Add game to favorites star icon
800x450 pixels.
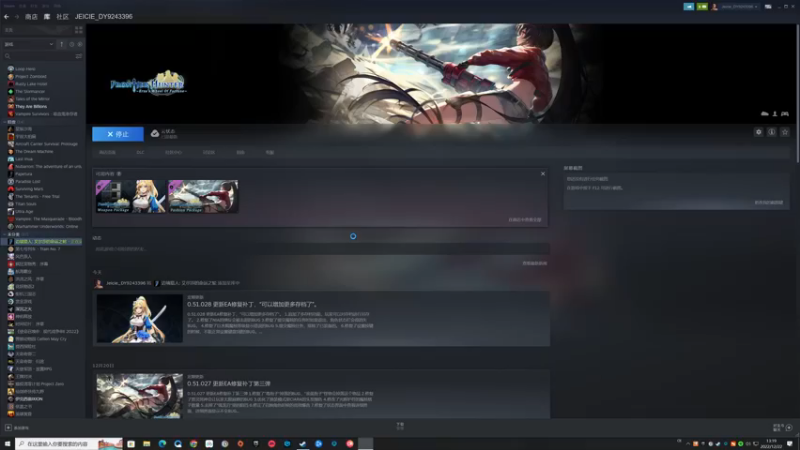tap(785, 132)
